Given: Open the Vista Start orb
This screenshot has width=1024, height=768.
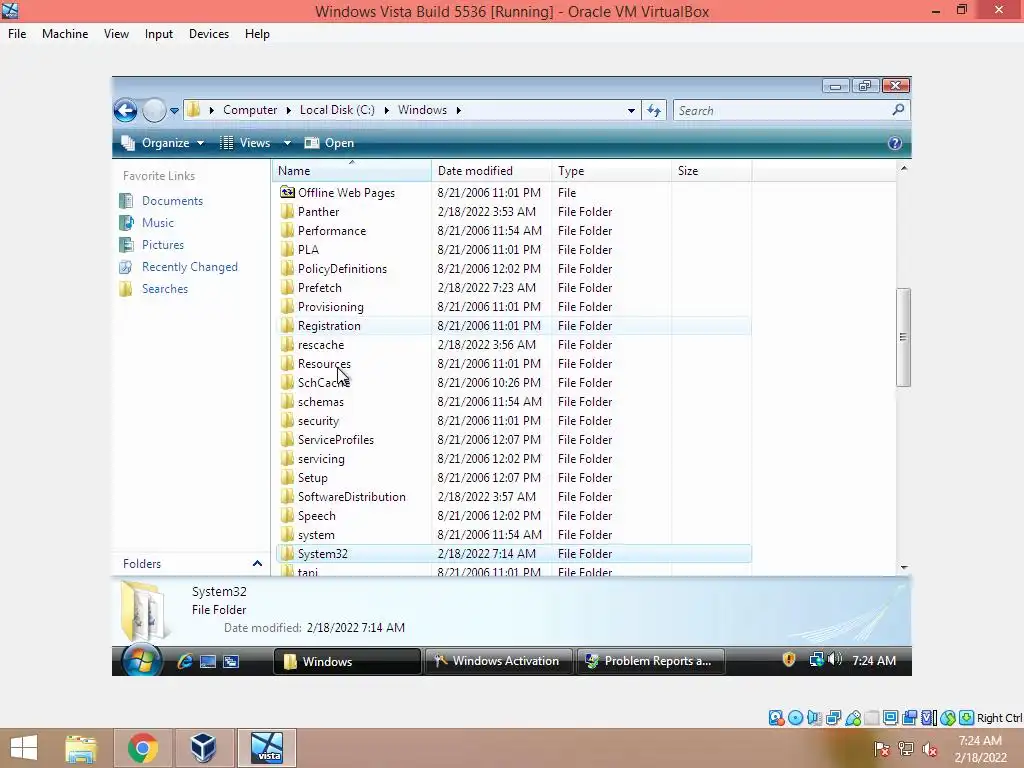Looking at the screenshot, I should [142, 660].
